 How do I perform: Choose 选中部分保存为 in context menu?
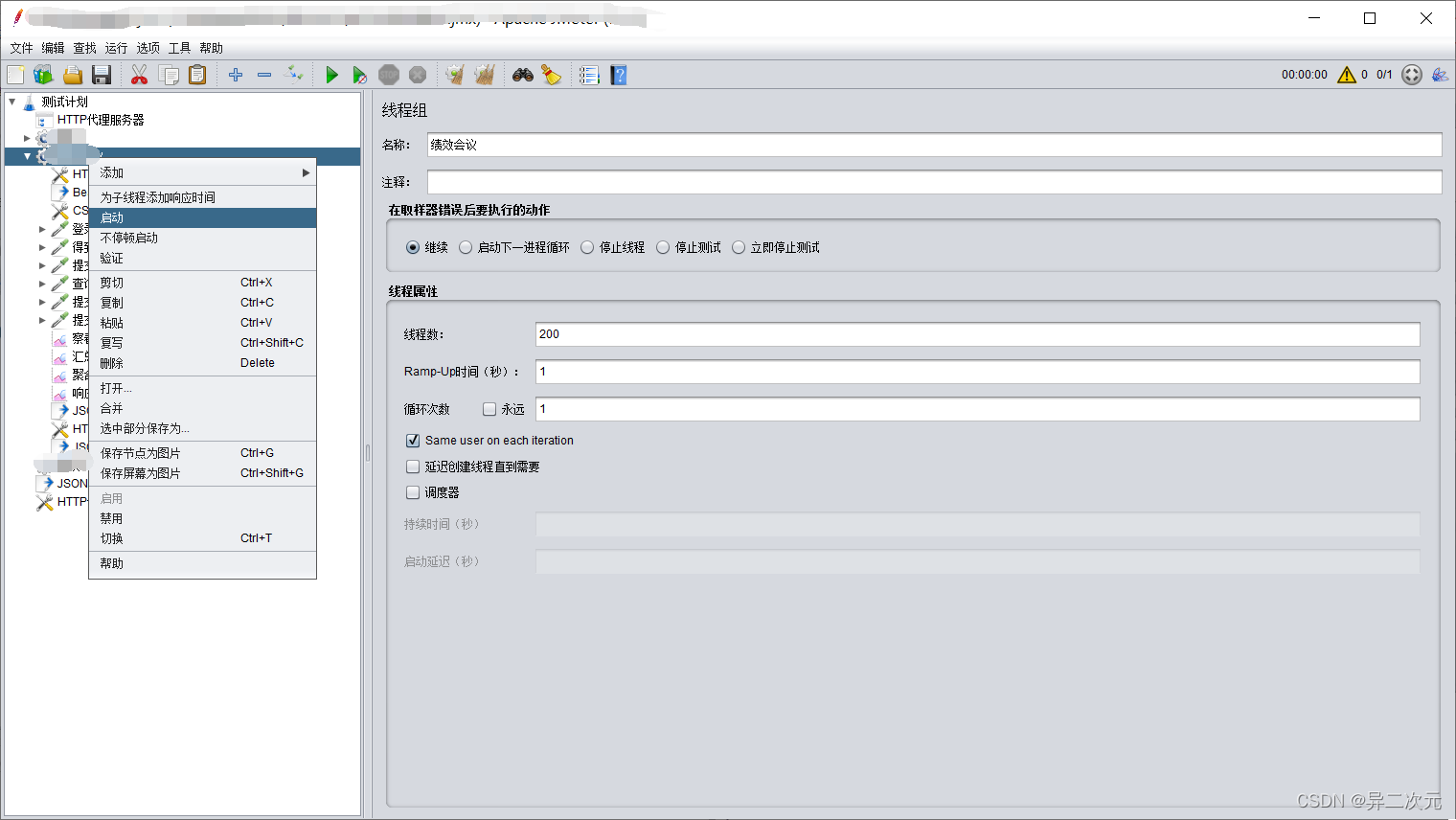coord(202,428)
